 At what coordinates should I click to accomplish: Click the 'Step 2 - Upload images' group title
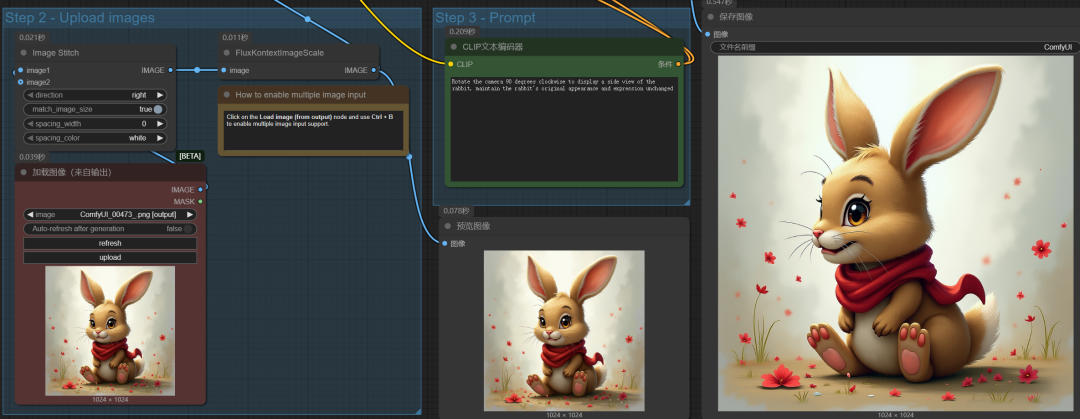click(x=80, y=18)
